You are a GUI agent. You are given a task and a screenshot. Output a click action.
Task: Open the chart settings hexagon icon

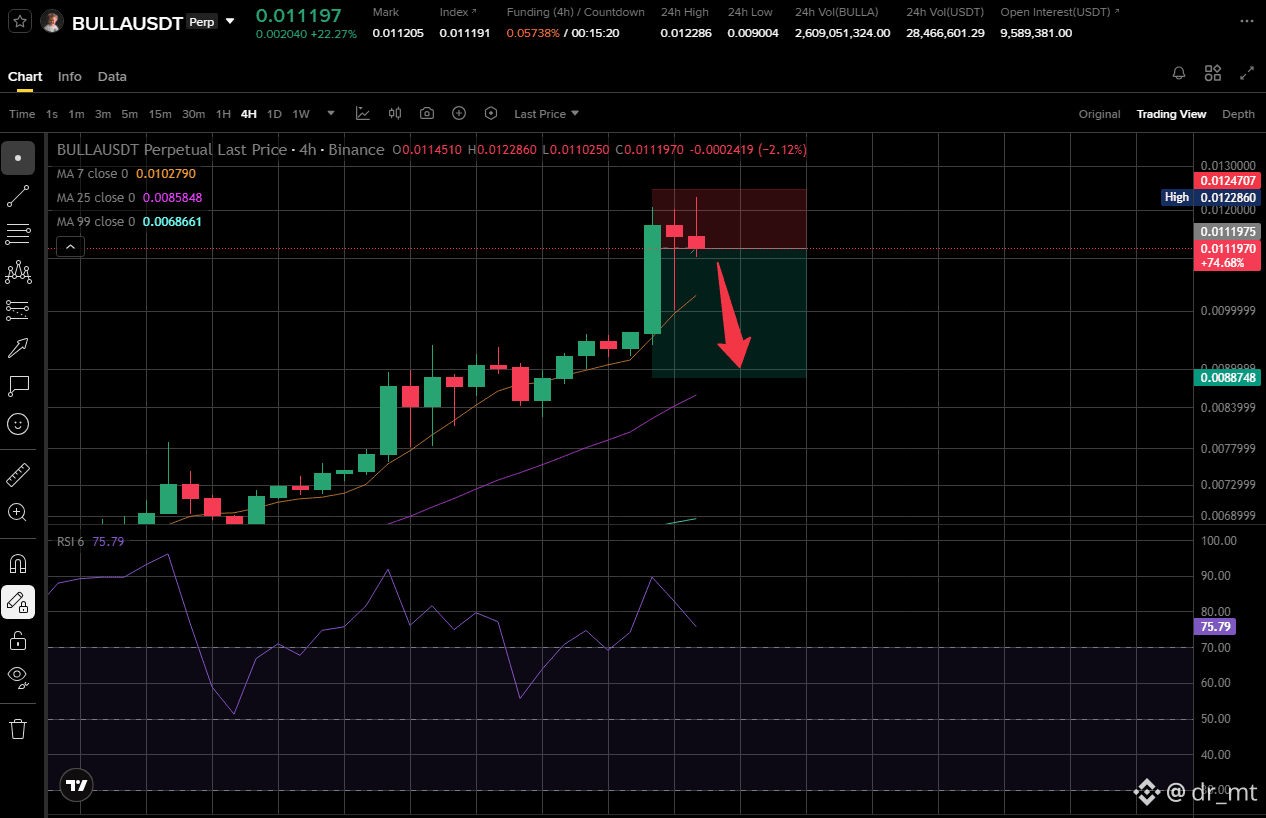[491, 113]
